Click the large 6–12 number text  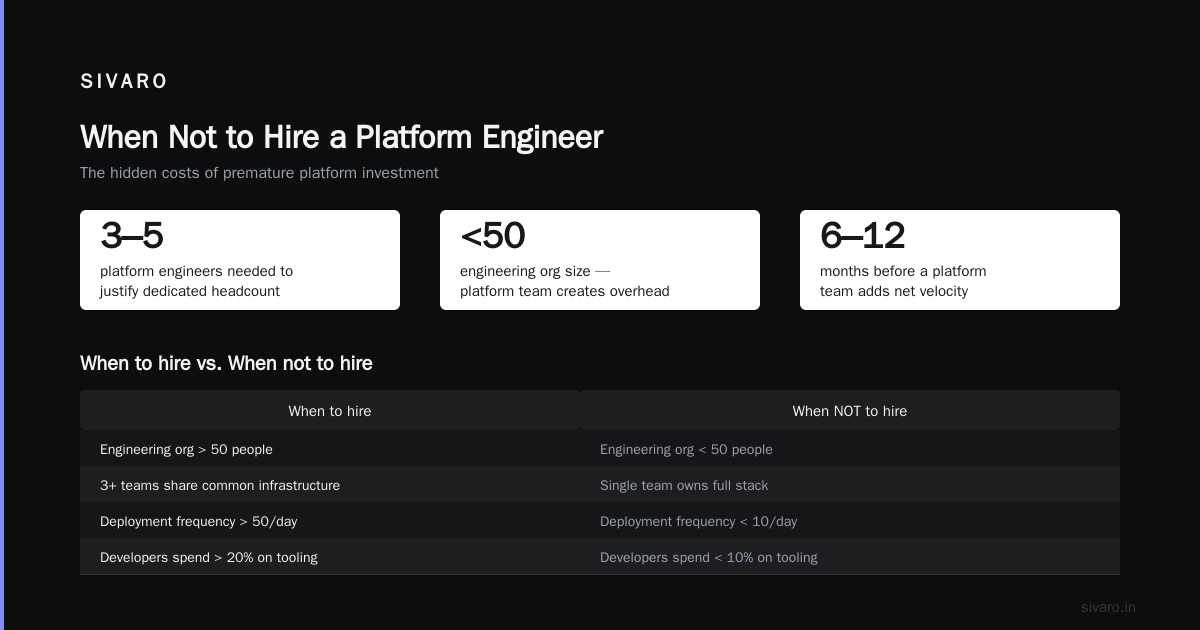click(x=862, y=236)
